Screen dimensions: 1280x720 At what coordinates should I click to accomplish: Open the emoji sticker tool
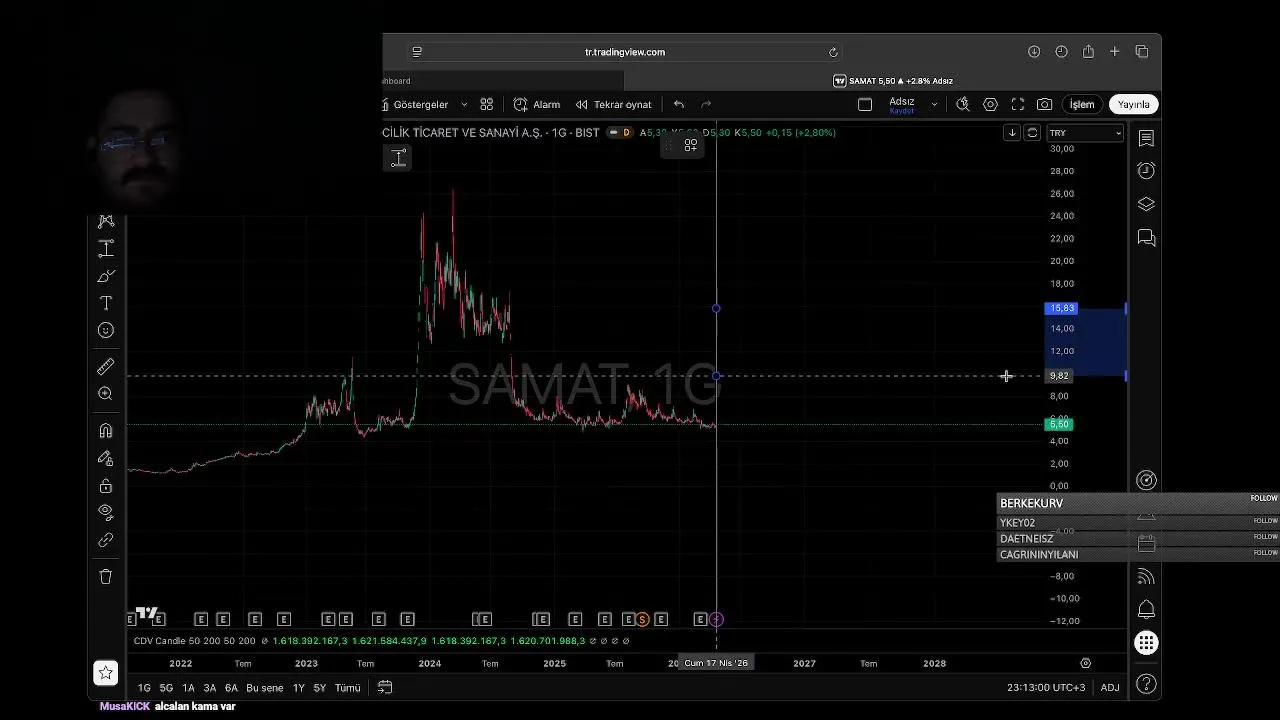pos(106,330)
